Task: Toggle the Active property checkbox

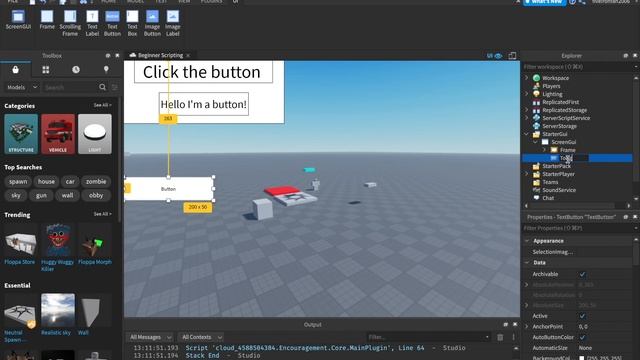Action: click(582, 316)
